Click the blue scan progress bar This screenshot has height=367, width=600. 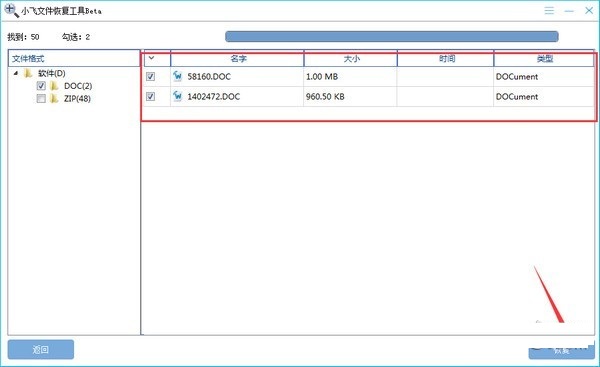pyautogui.click(x=391, y=36)
